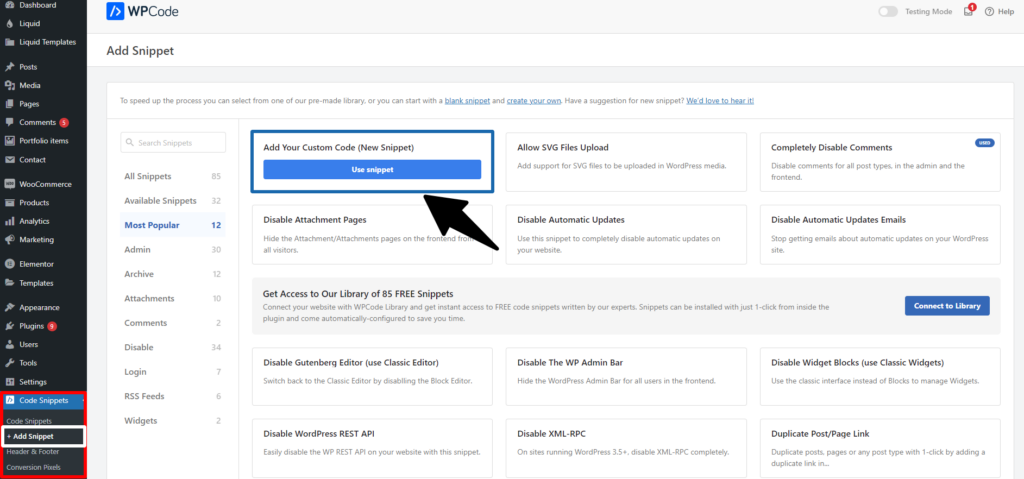Open the notifications inbox icon
This screenshot has width=1024, height=479.
[968, 12]
